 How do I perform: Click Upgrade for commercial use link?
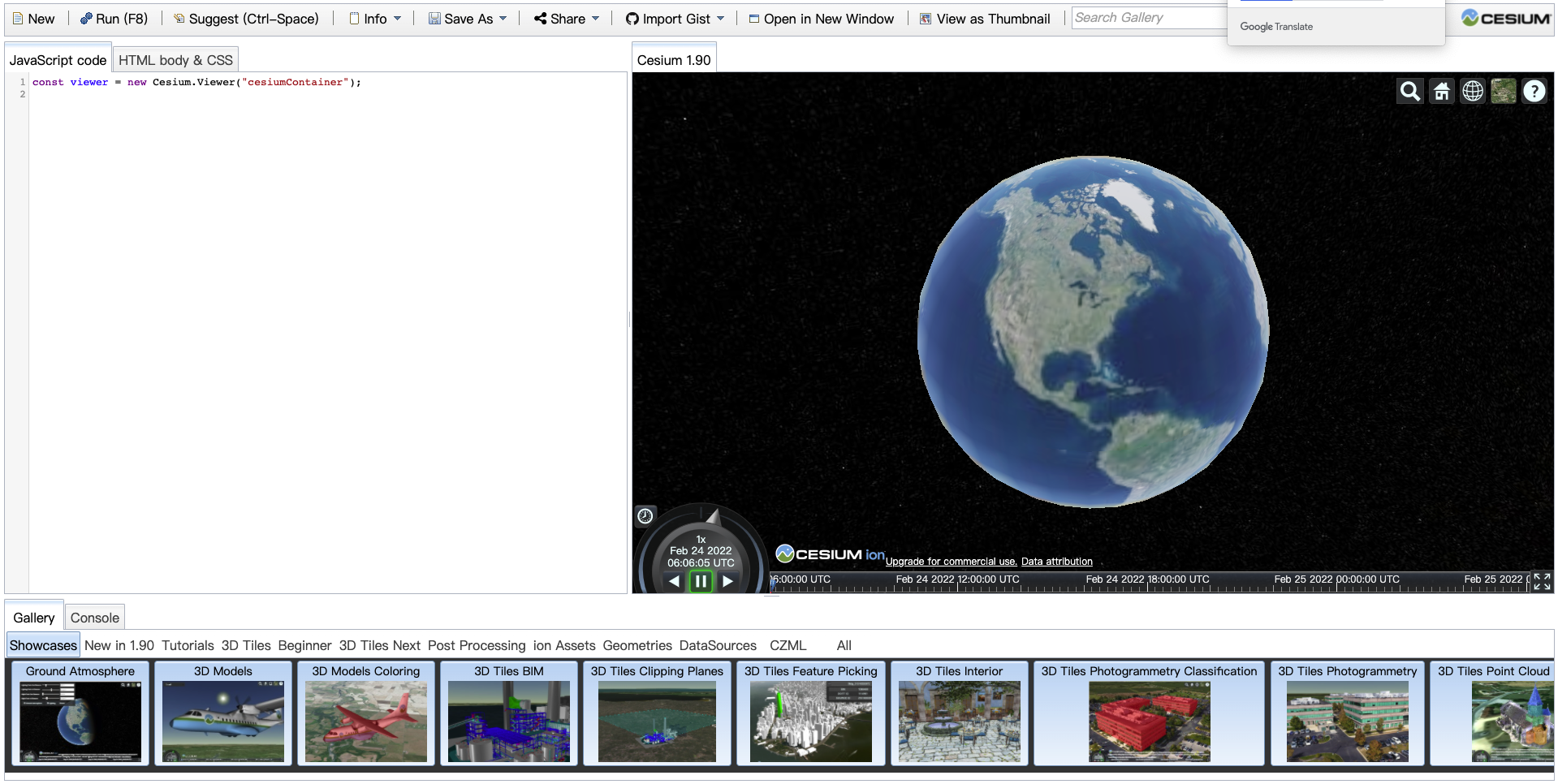(x=951, y=562)
